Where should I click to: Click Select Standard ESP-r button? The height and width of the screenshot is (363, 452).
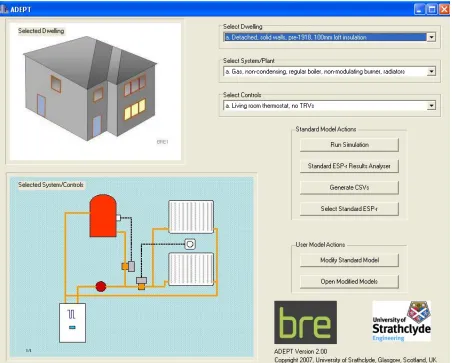(349, 209)
